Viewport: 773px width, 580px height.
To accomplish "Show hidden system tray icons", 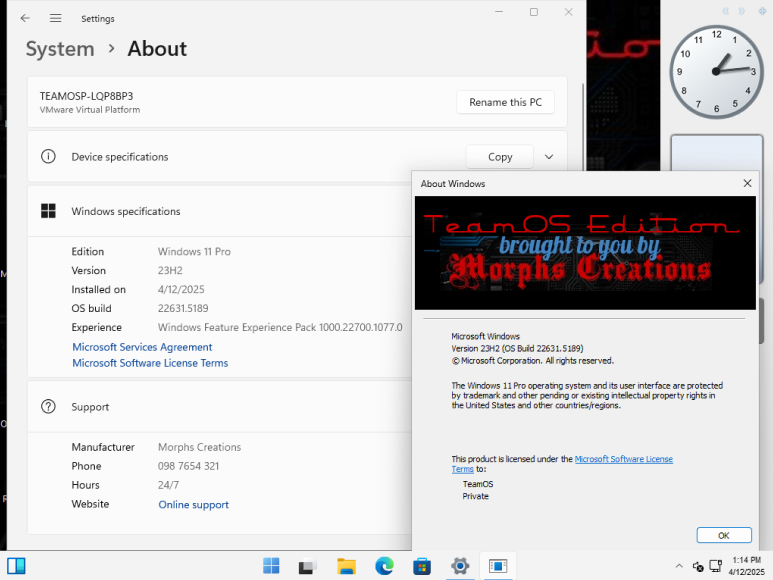I will (x=679, y=566).
